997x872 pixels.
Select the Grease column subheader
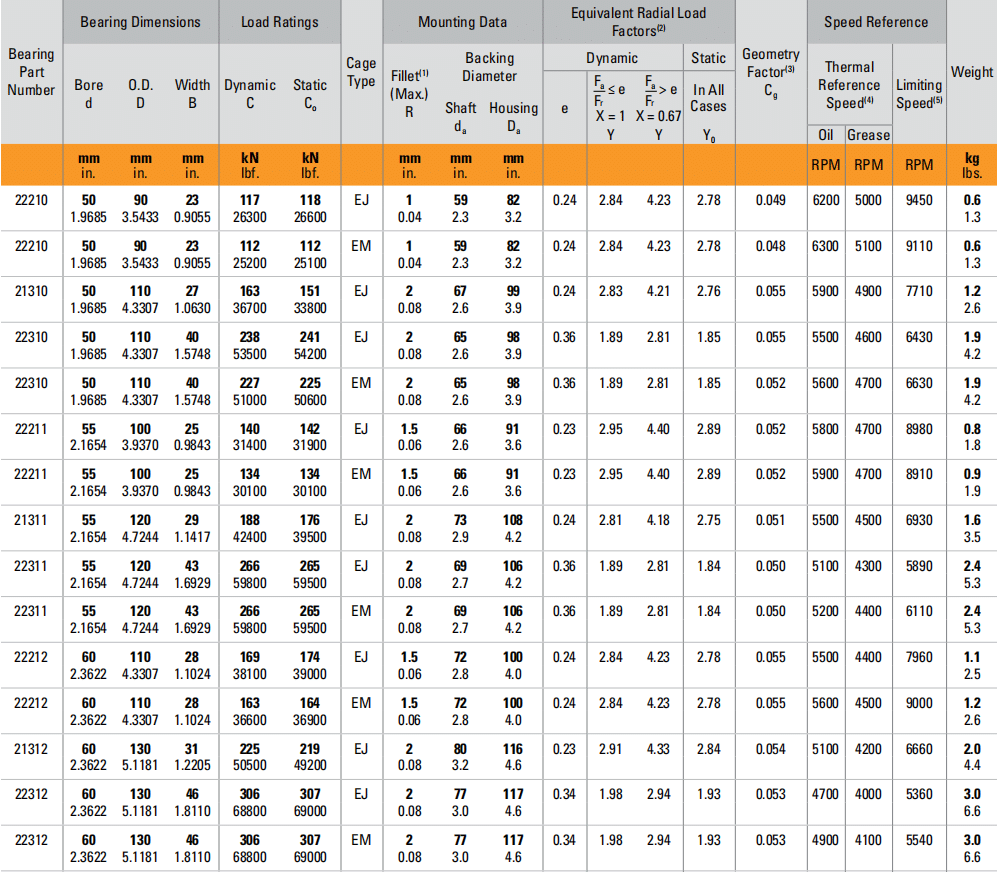pos(868,135)
